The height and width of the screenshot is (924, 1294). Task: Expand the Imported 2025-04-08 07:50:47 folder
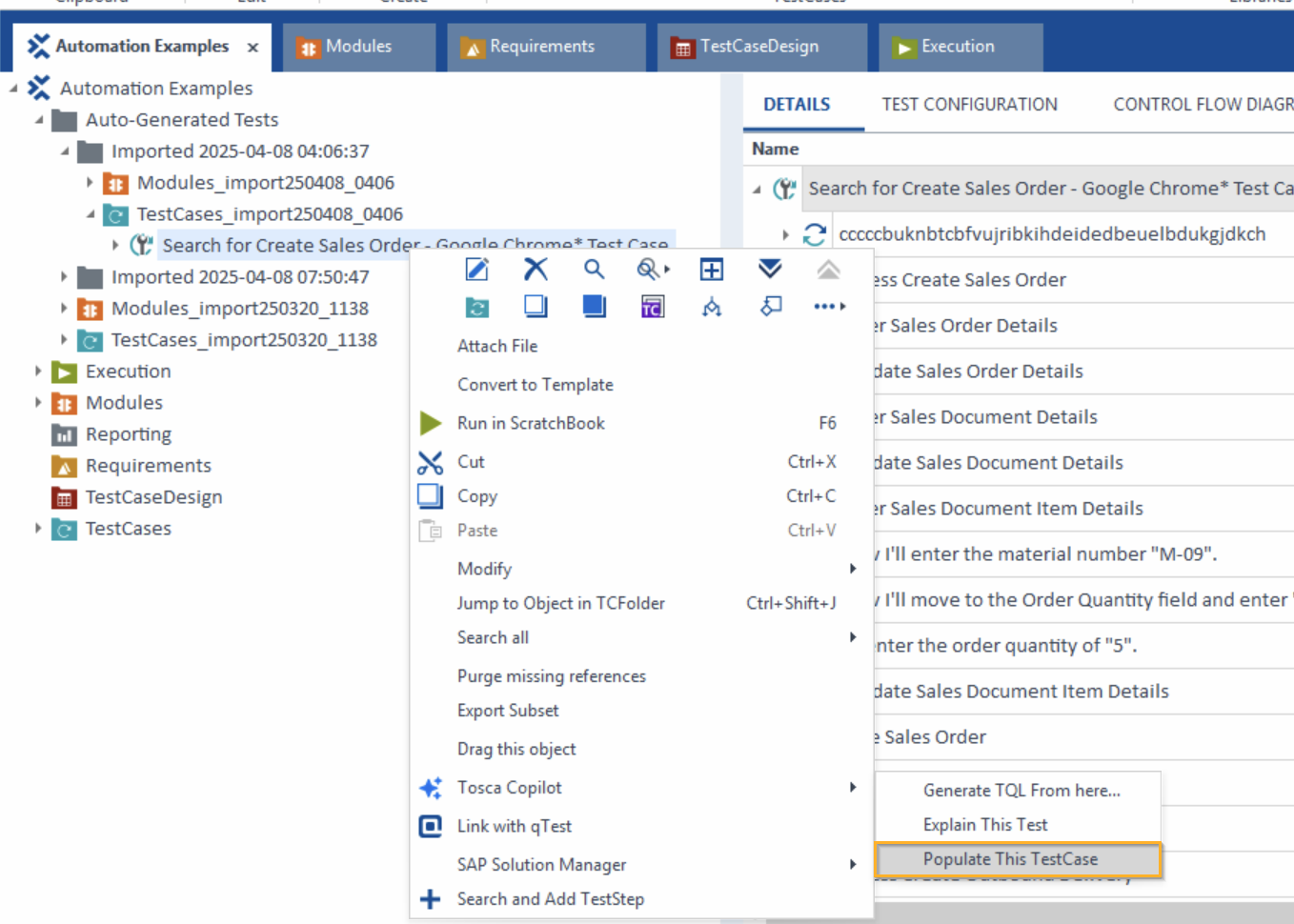click(x=64, y=276)
